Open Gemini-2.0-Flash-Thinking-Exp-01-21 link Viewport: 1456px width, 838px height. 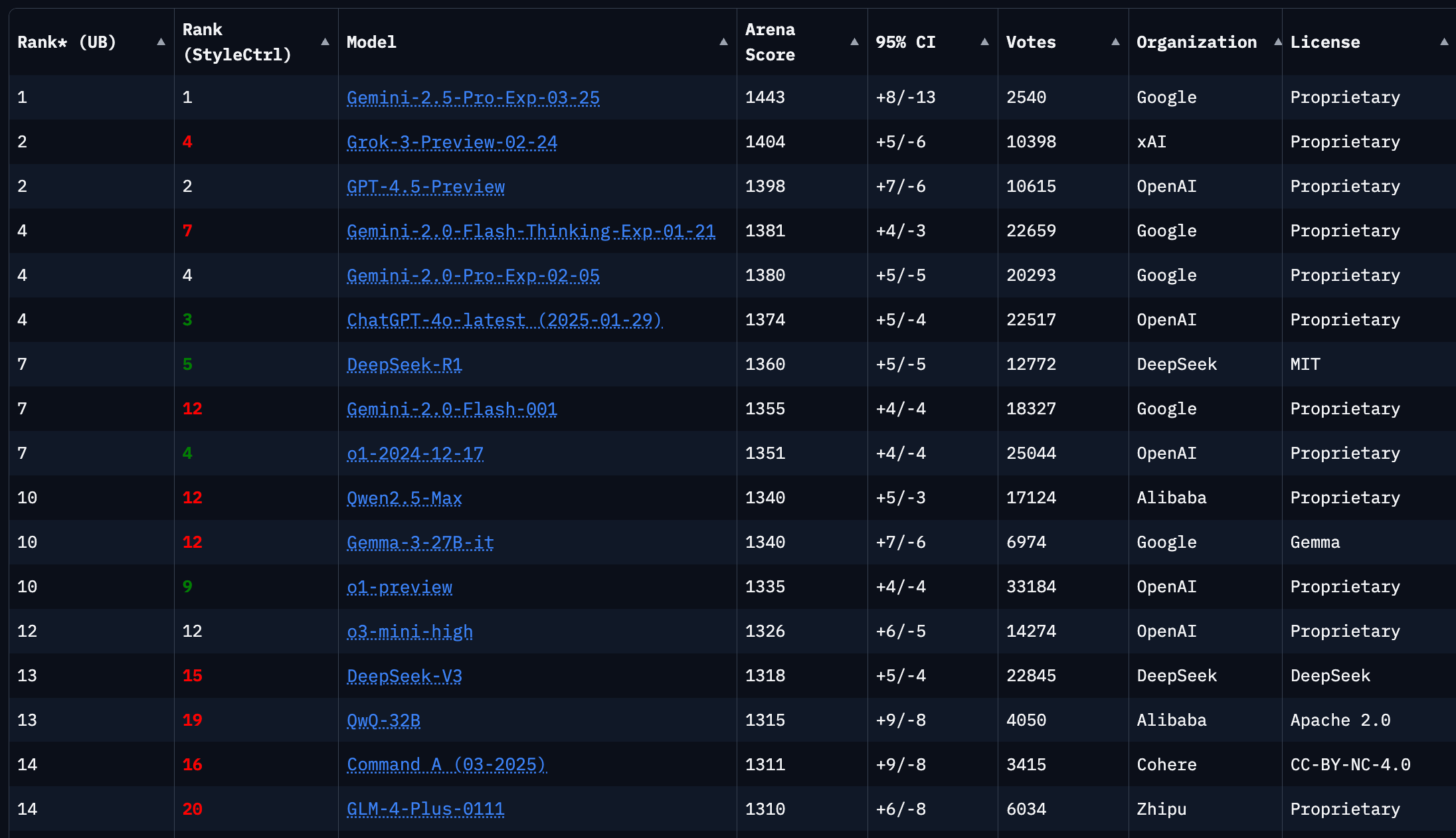[x=531, y=231]
